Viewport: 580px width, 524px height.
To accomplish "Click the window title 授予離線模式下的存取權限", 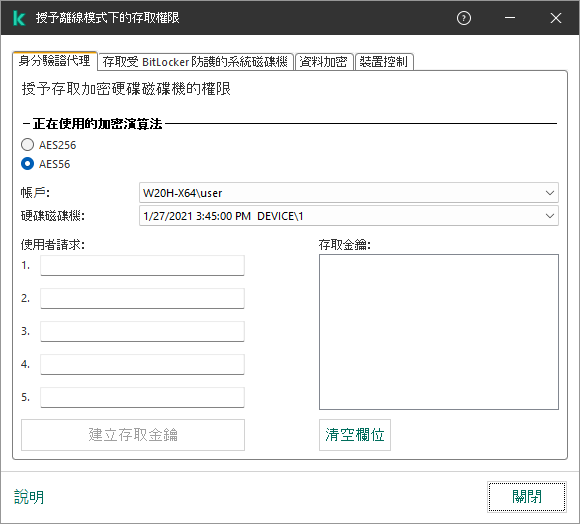I will tap(108, 18).
